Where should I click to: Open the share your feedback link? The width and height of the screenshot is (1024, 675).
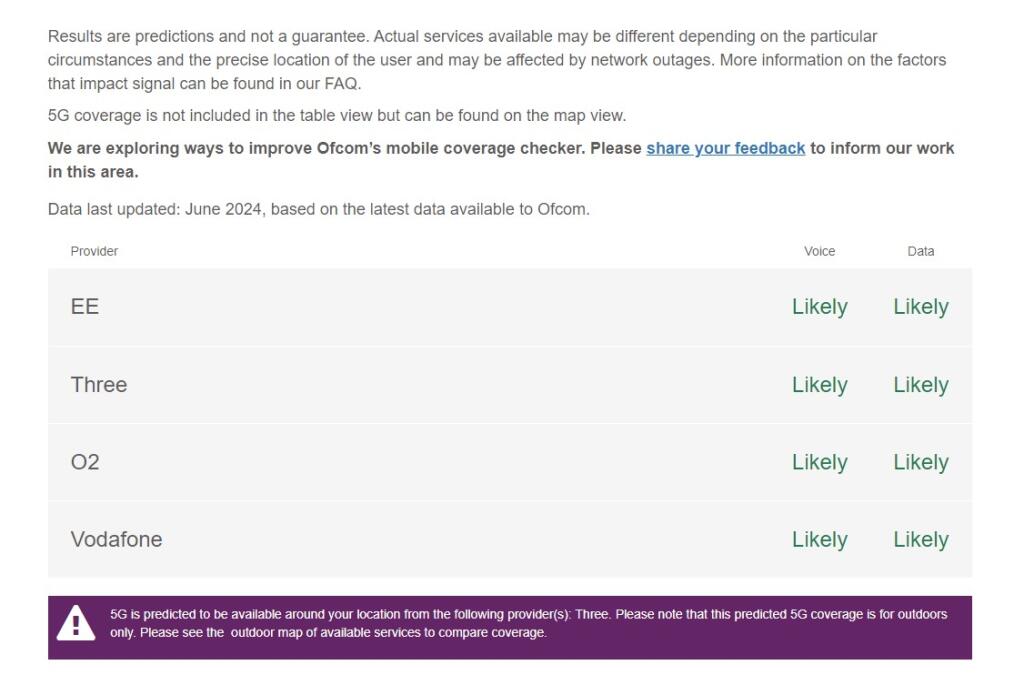pos(725,148)
